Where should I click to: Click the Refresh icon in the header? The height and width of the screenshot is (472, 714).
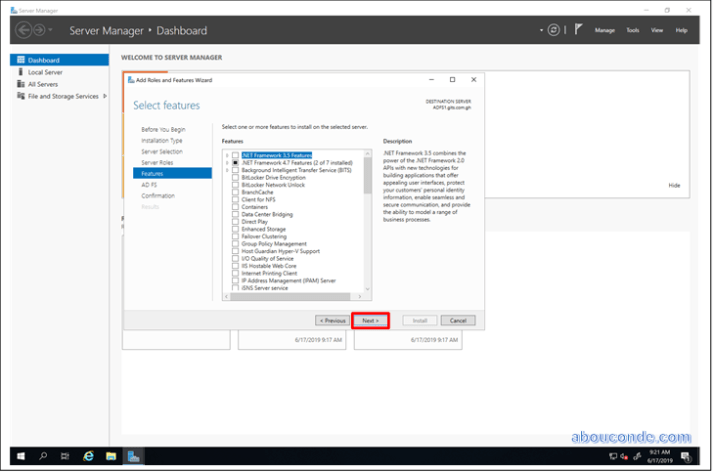coord(553,30)
